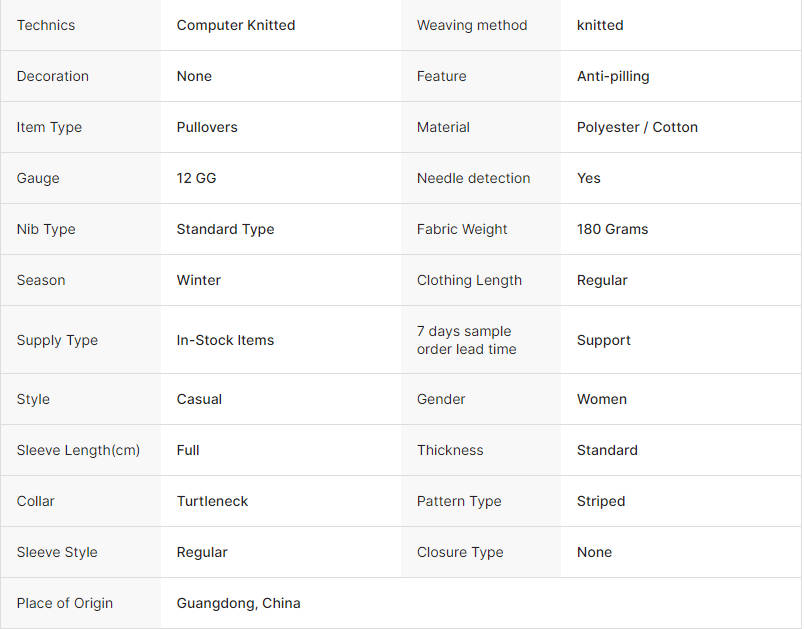
Task: Select the 'Guangdong, China' origin value
Action: click(x=238, y=603)
